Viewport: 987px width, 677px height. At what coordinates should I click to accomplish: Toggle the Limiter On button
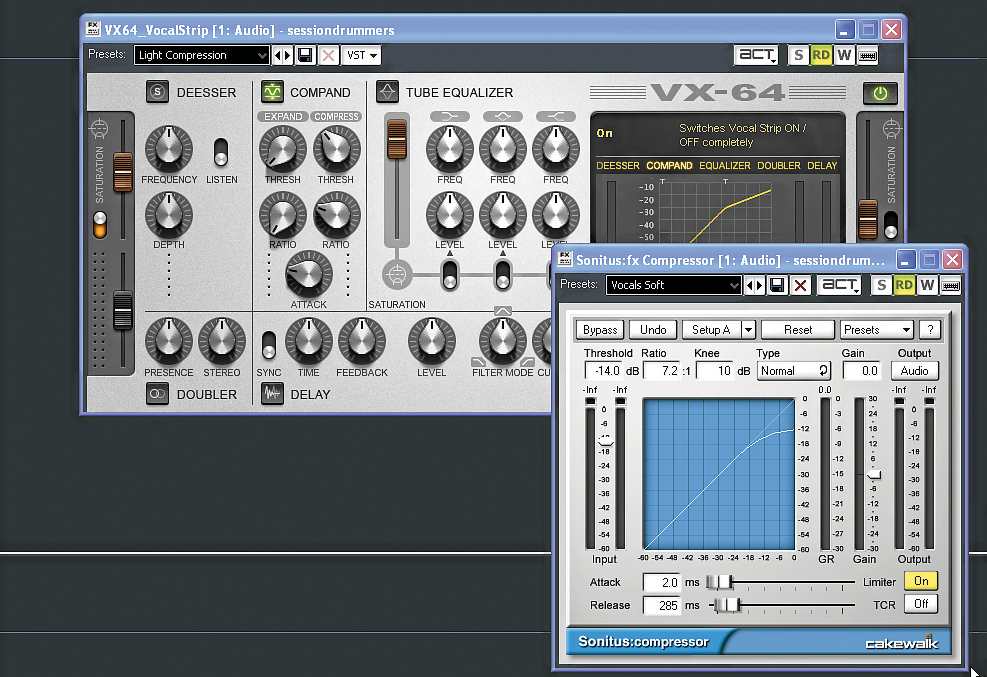921,581
